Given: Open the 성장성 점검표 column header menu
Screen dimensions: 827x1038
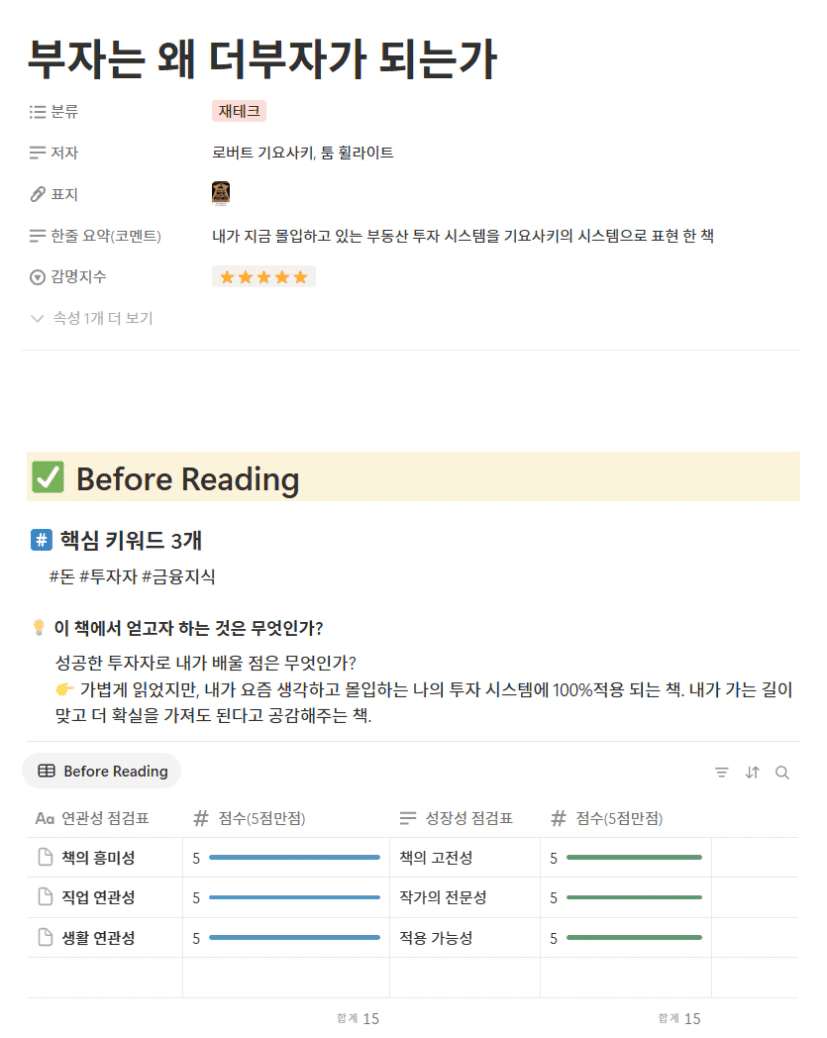Looking at the screenshot, I should point(456,818).
